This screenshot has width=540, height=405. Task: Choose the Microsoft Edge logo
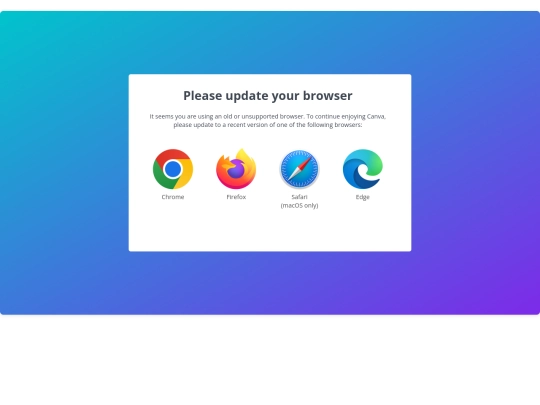363,169
